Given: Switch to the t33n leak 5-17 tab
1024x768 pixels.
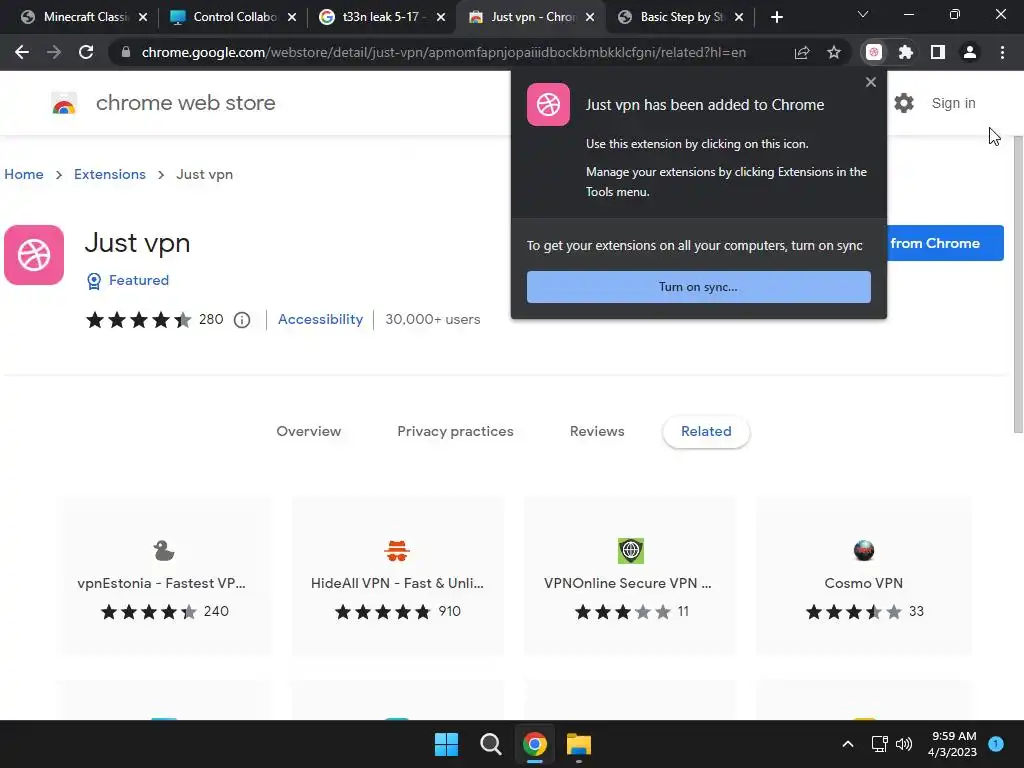Looking at the screenshot, I should [382, 17].
